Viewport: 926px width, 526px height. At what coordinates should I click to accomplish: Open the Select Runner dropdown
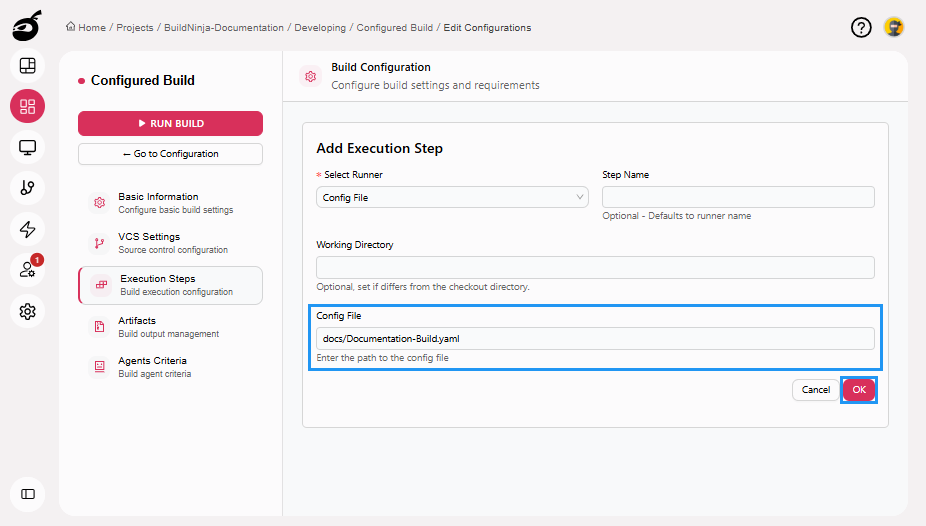pos(452,197)
